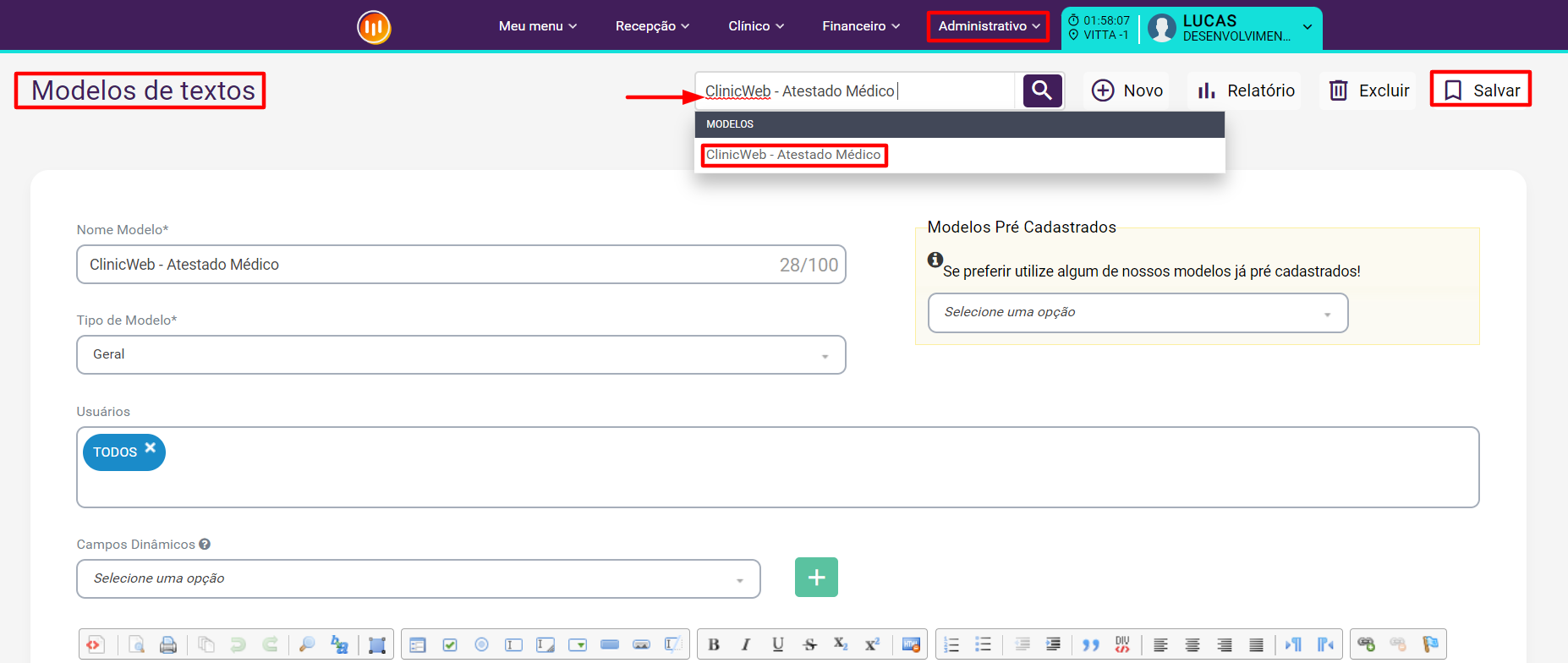Insert an Anchor using the flag icon
The image size is (1568, 663).
point(1430,644)
